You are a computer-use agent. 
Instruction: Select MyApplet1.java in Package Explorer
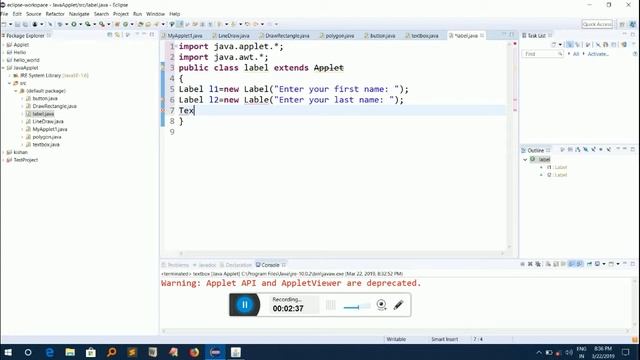point(50,129)
